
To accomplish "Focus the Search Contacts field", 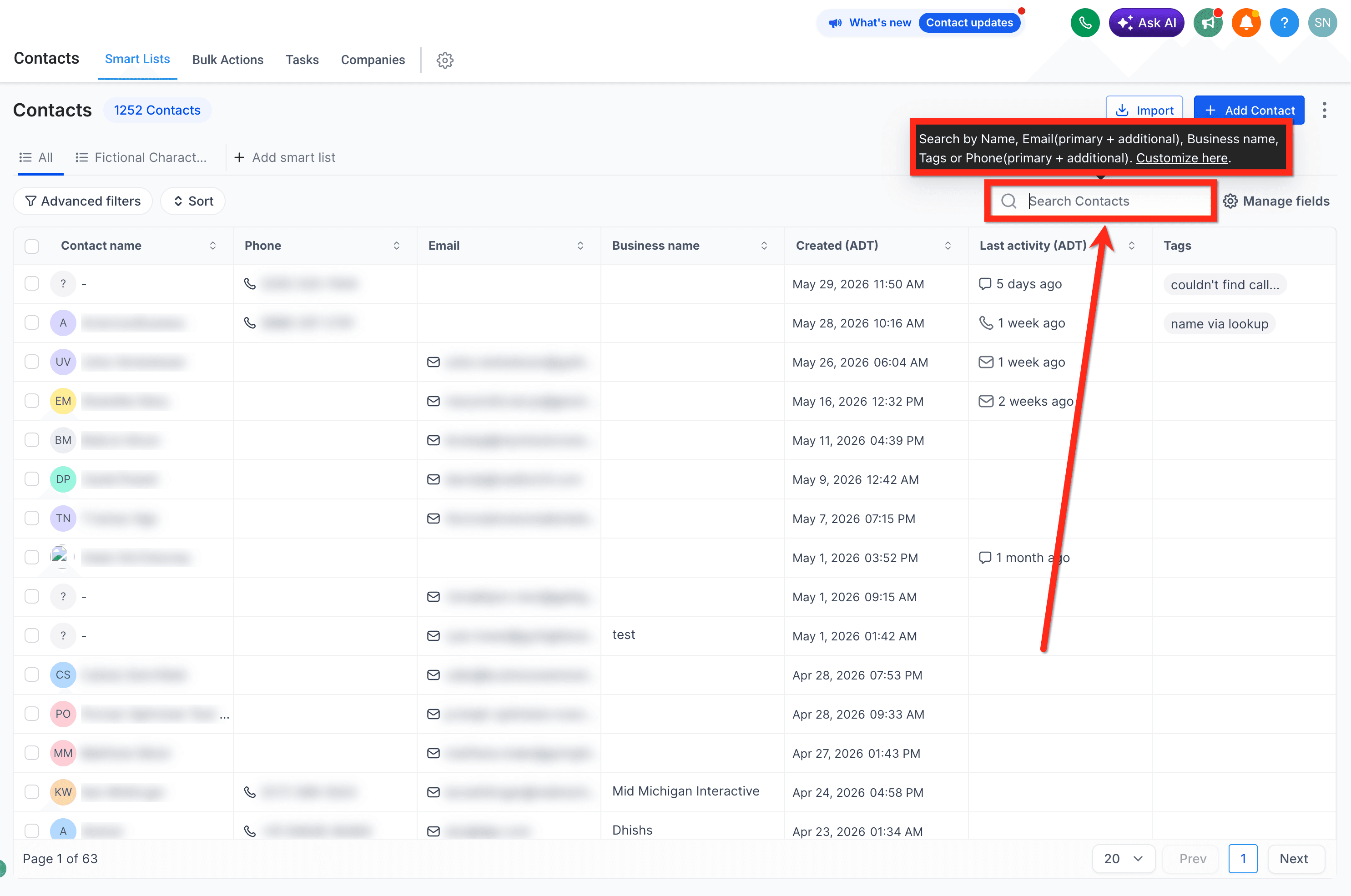I will (x=1101, y=201).
